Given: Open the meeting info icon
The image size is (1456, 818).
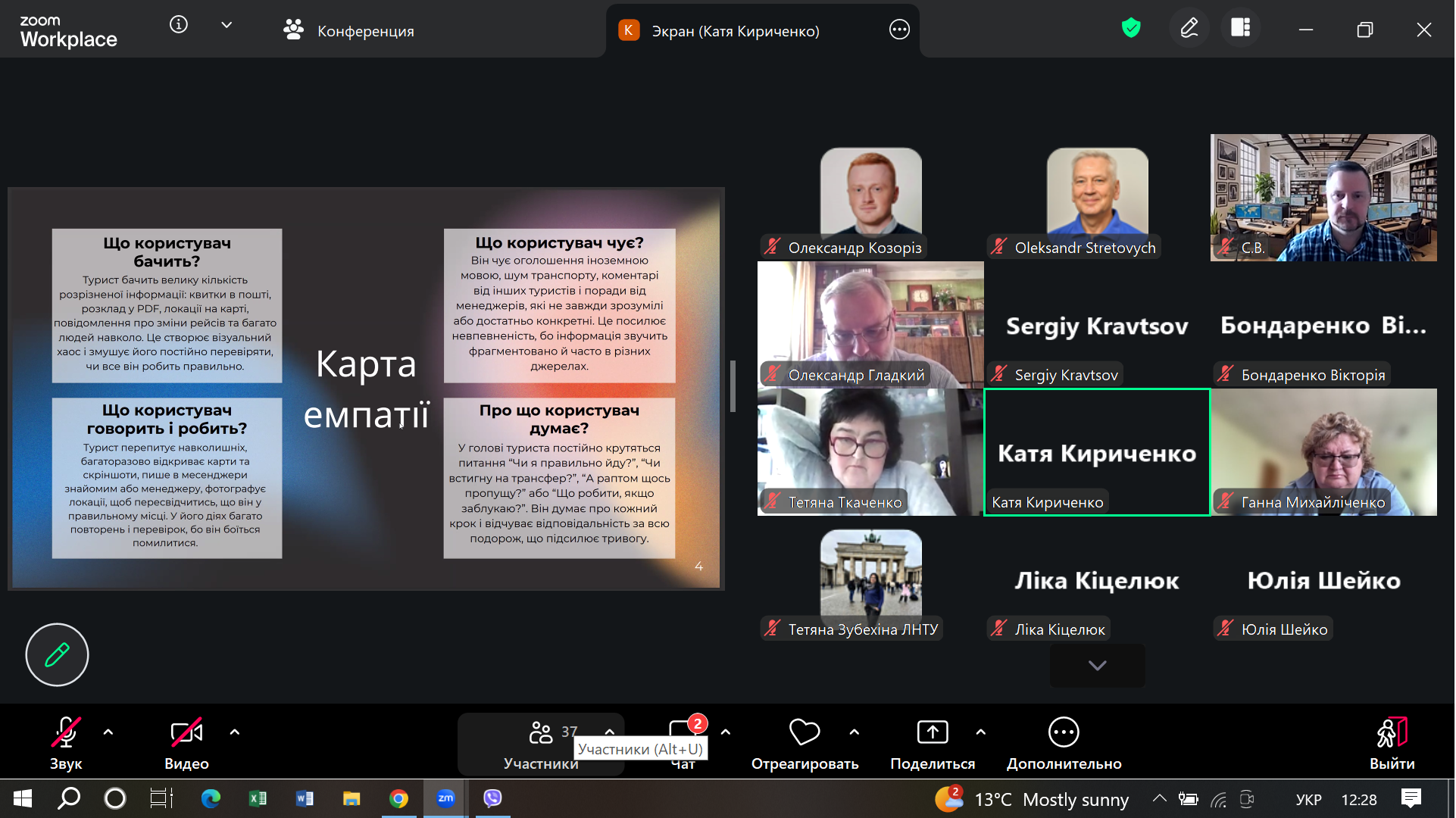Looking at the screenshot, I should pos(179,25).
